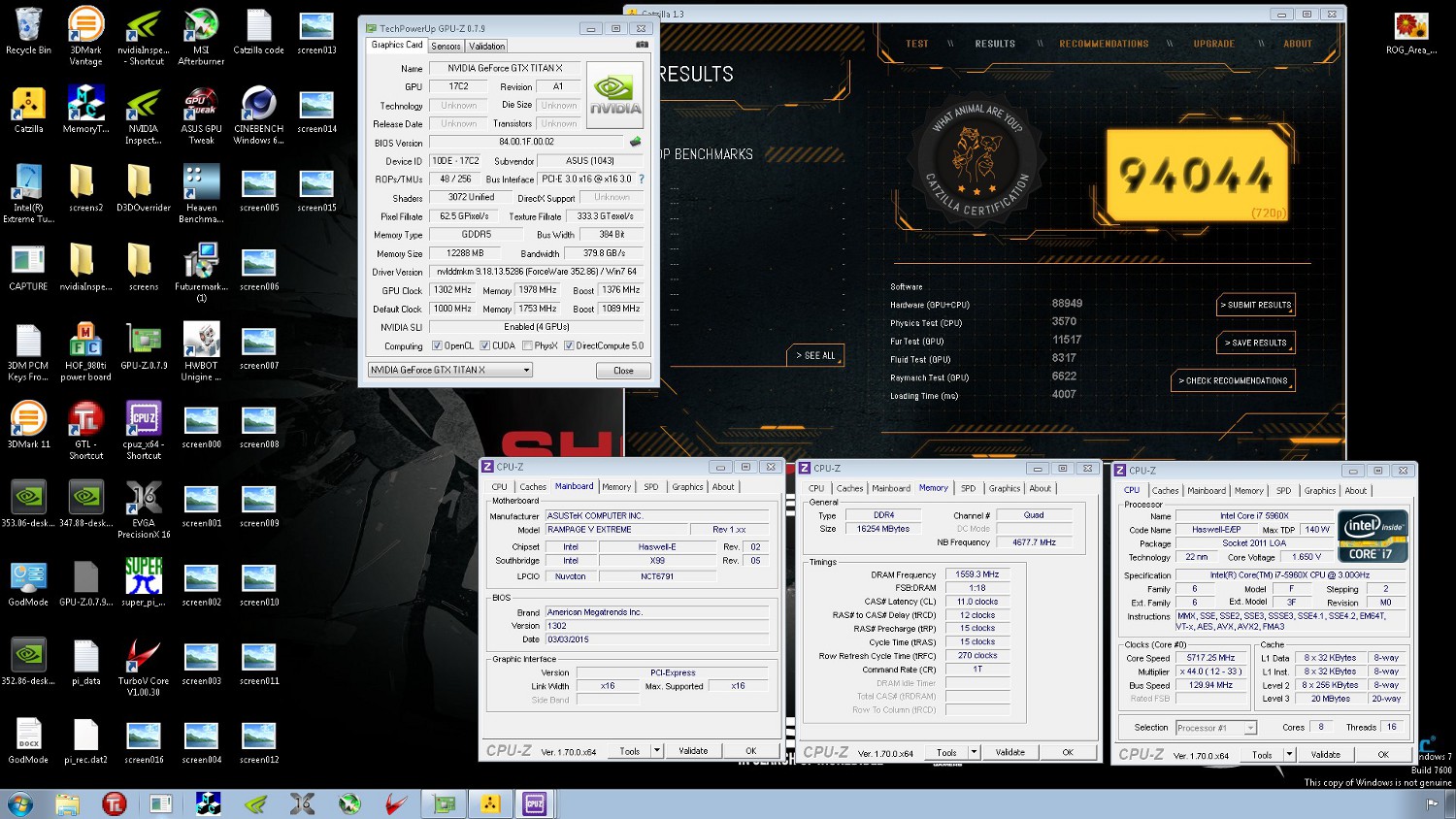Click the NVIDIA logo in GPU-Z
Image resolution: width=1456 pixels, height=819 pixels.
pos(615,94)
